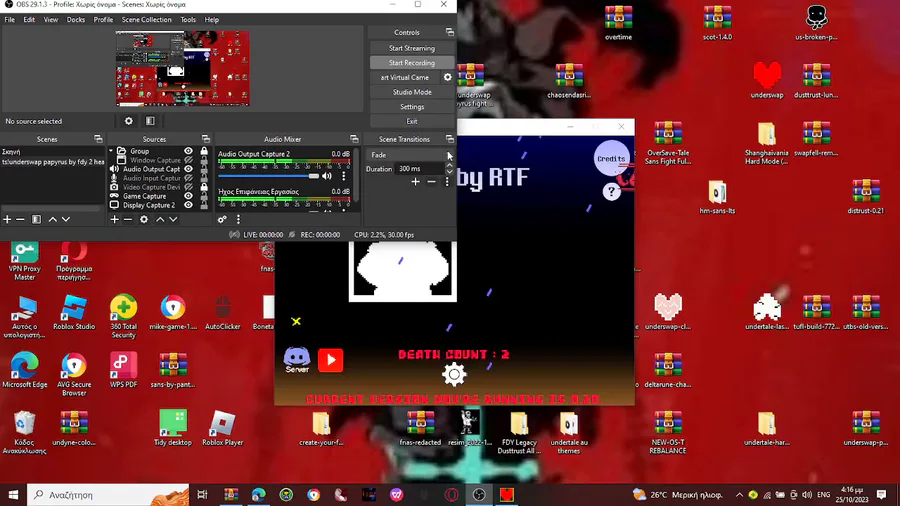Open source properties gear in Sources toolbar
The height and width of the screenshot is (506, 900).
point(143,220)
